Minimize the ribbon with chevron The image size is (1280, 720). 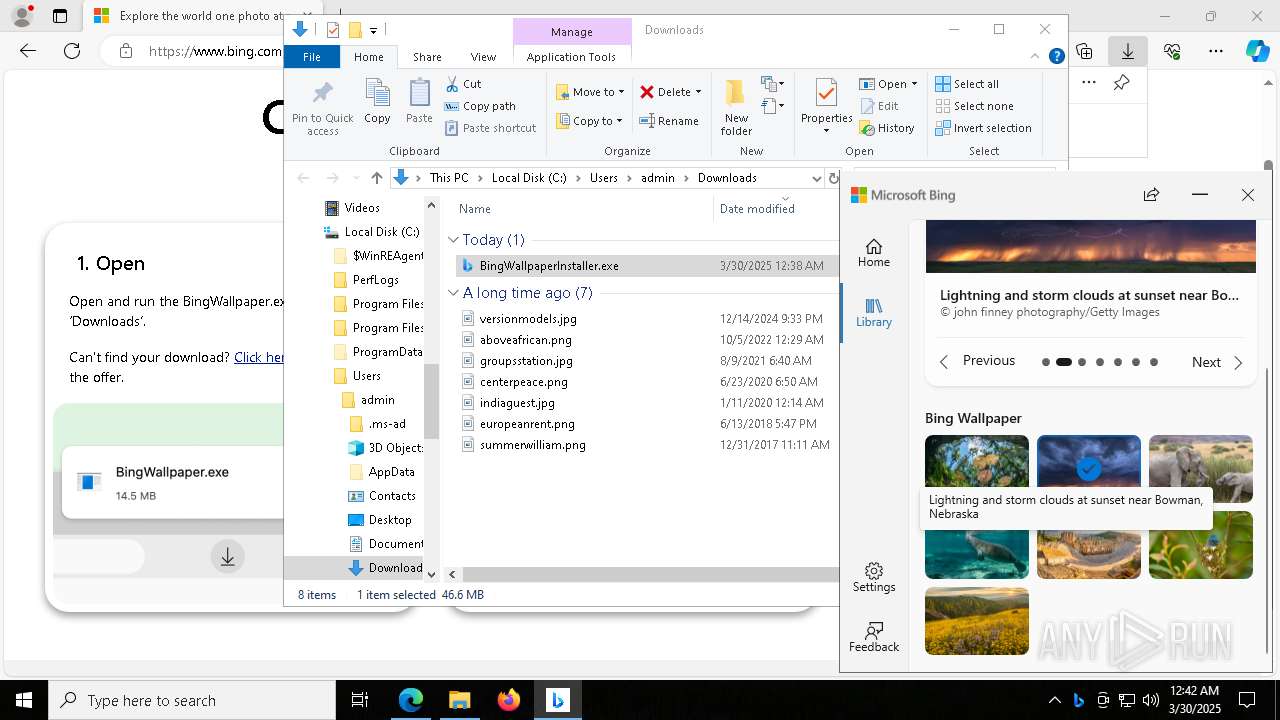tap(1036, 57)
